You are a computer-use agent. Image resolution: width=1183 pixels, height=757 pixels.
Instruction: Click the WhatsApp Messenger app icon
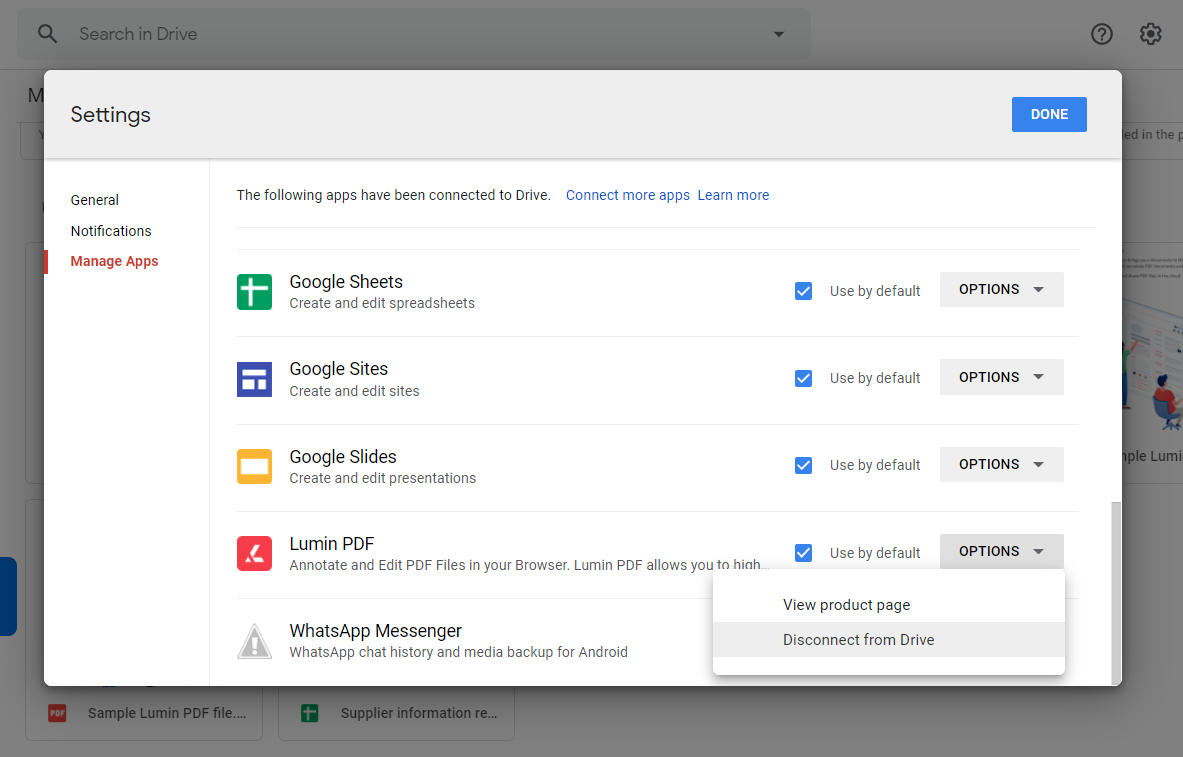254,641
